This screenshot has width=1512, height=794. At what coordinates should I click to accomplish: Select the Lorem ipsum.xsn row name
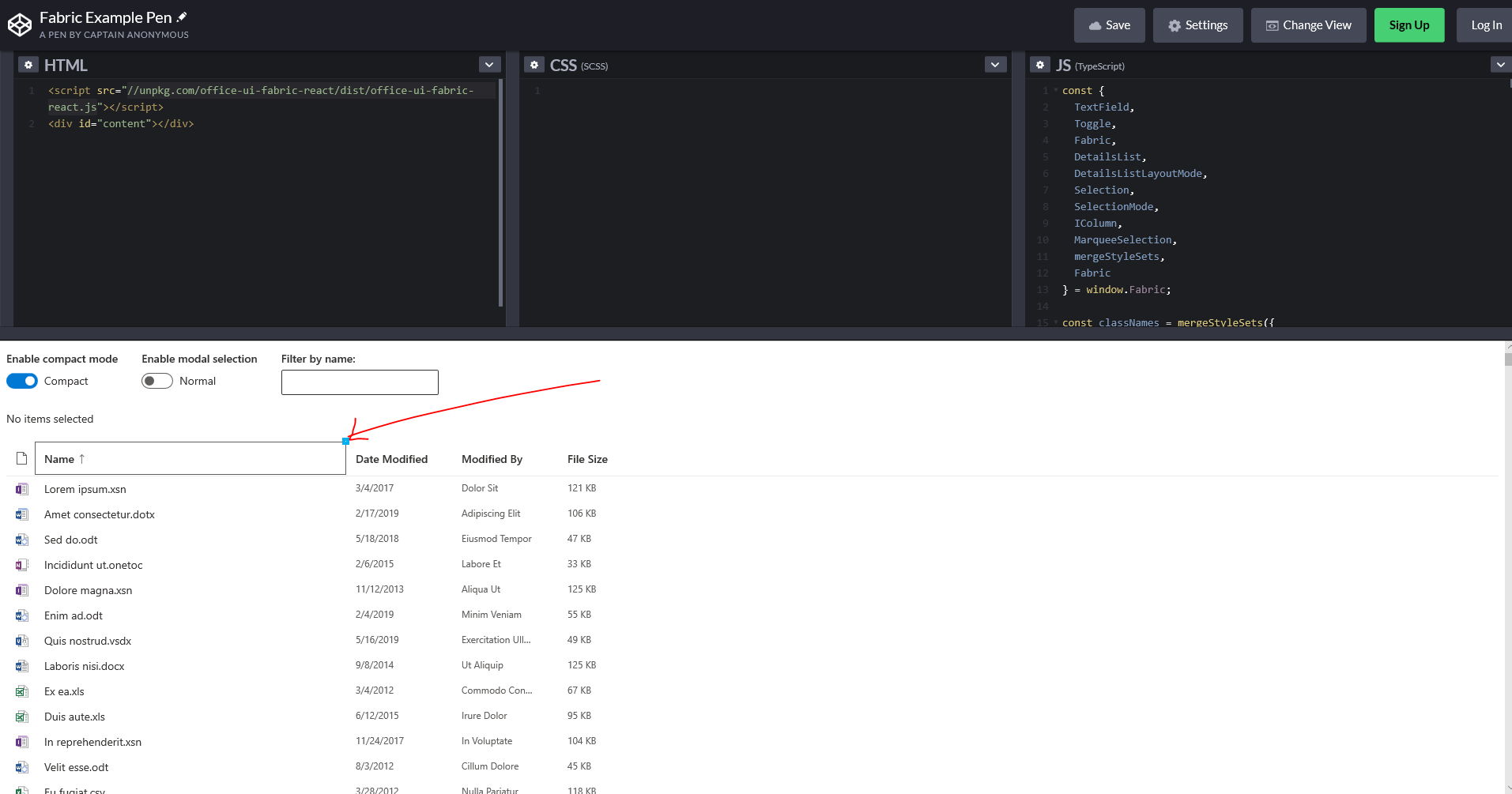click(85, 489)
